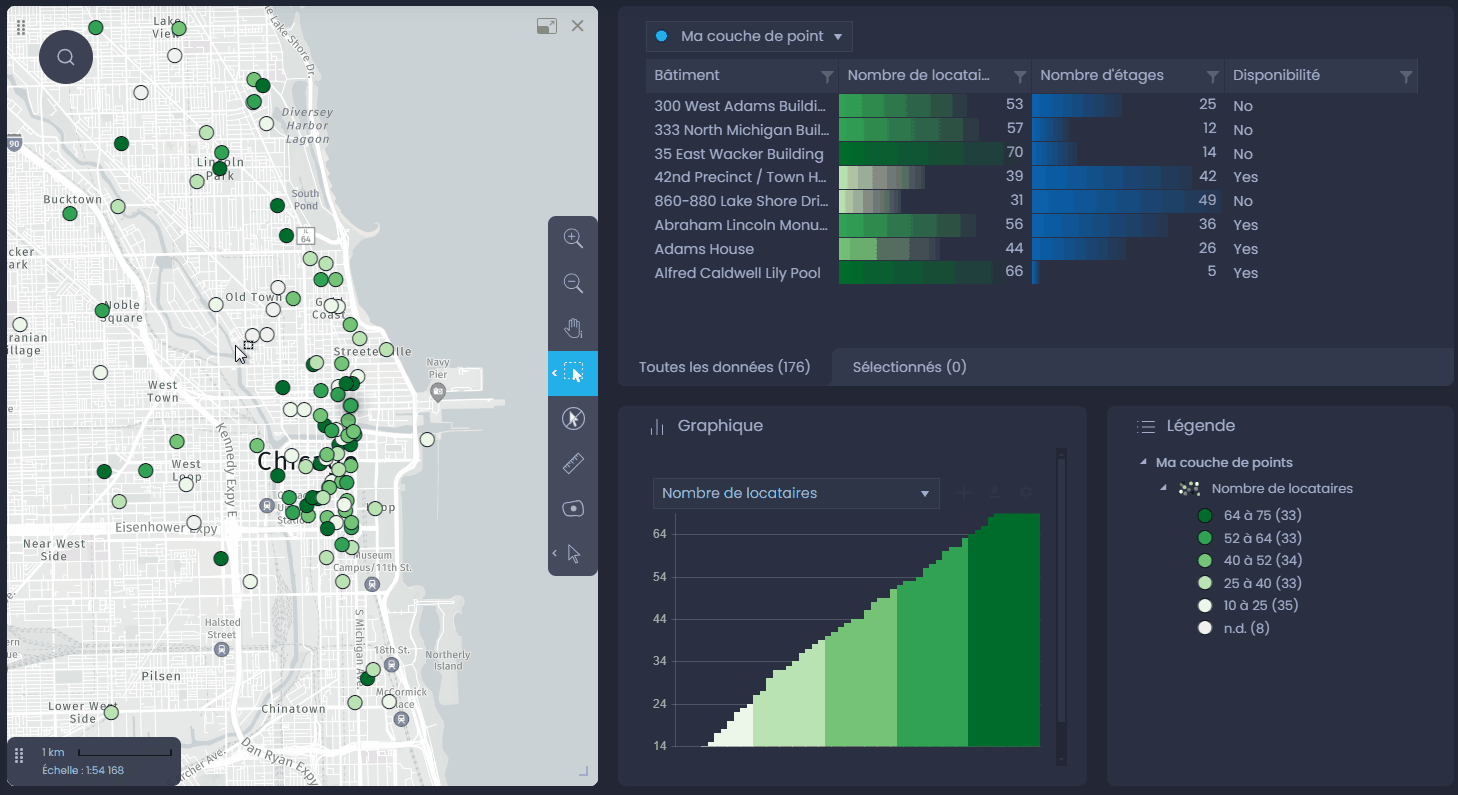Pick the ruler measurement tool
Screen dimensions: 1458x795
(573, 463)
